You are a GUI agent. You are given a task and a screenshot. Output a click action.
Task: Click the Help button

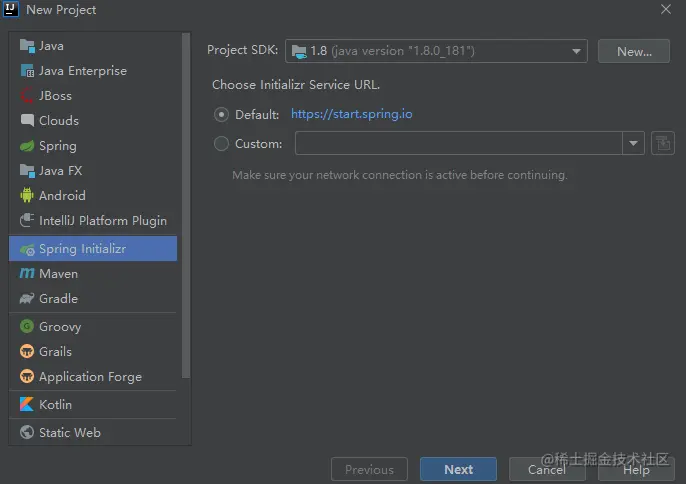click(636, 469)
